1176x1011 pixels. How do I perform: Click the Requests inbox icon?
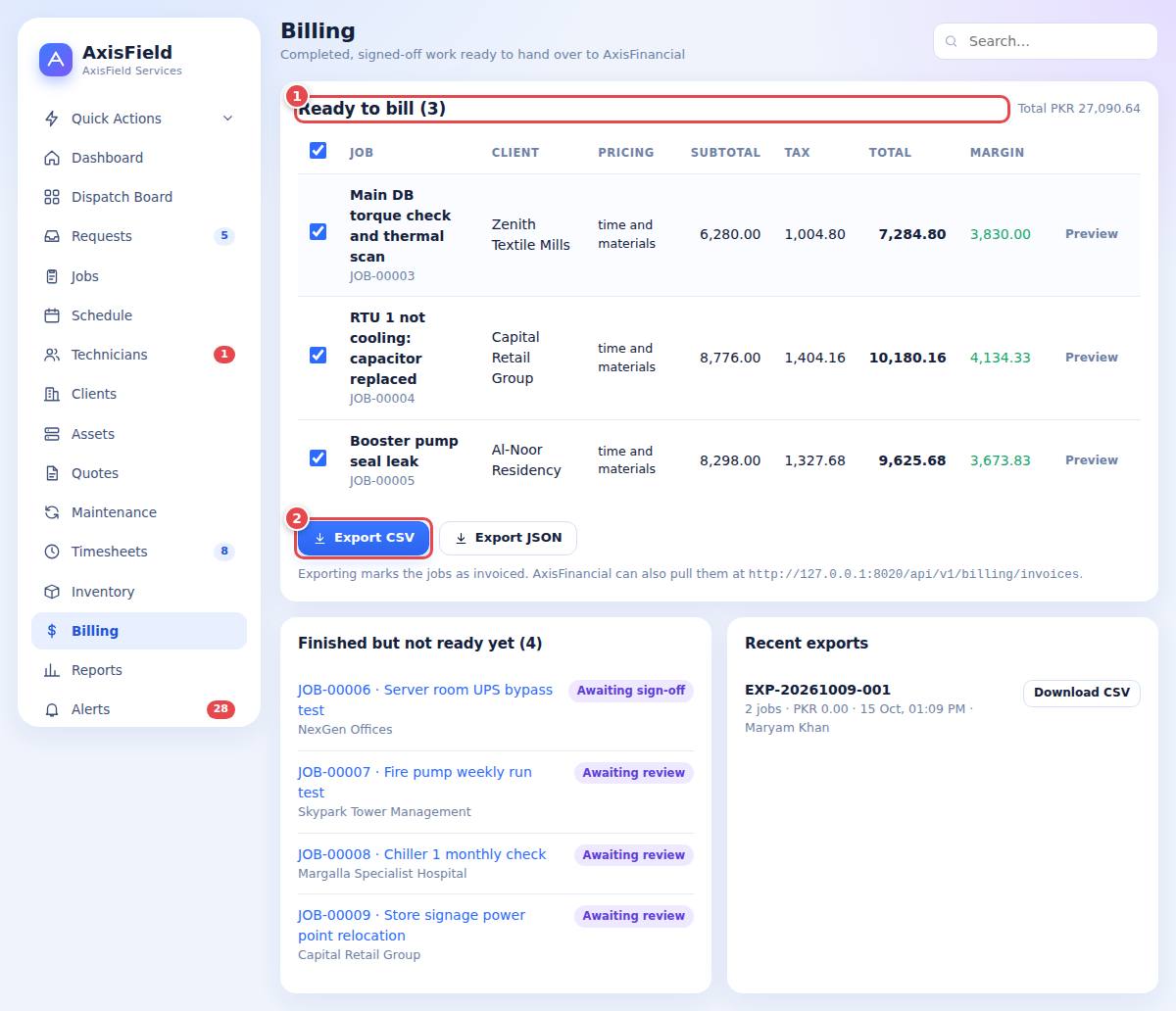coord(52,236)
